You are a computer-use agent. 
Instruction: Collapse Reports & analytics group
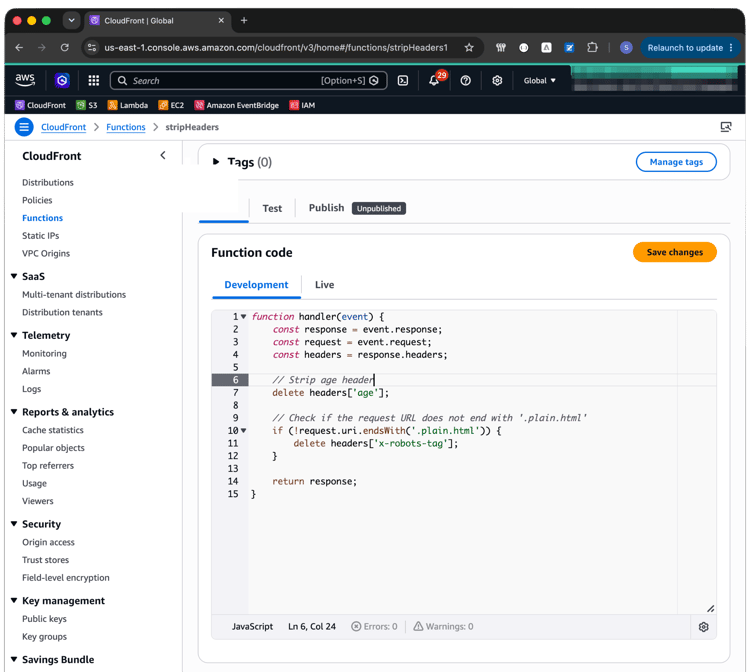click(14, 411)
